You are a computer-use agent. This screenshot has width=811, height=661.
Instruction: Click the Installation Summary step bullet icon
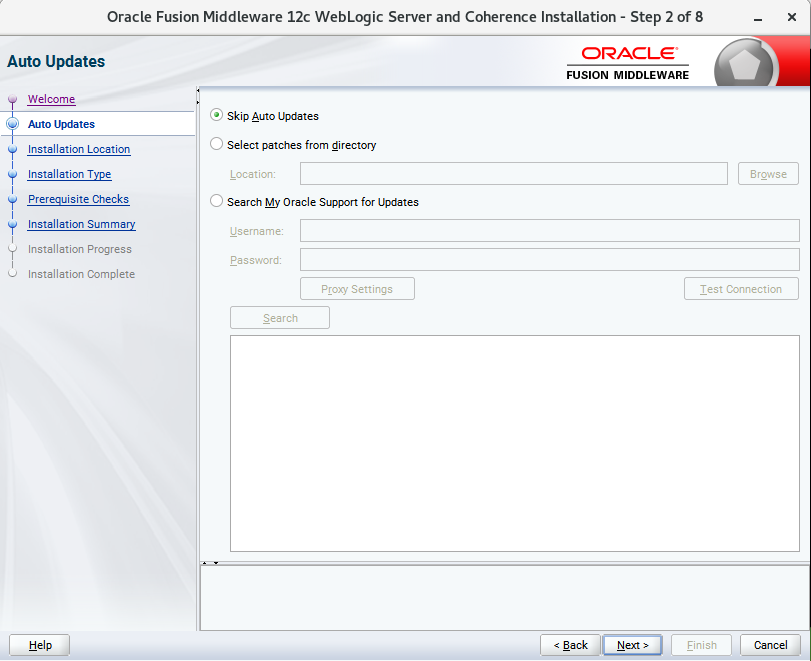(x=12, y=225)
